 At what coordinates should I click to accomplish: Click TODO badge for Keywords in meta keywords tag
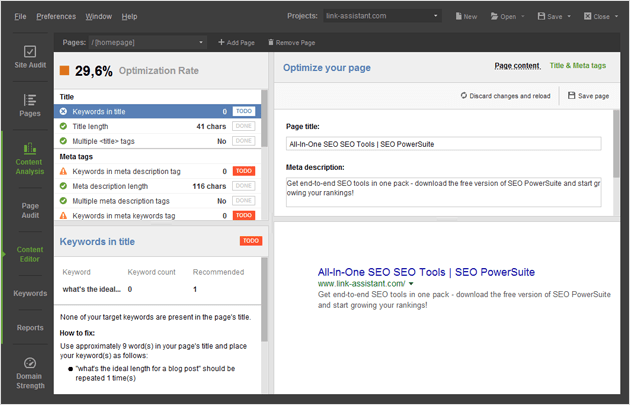(243, 216)
